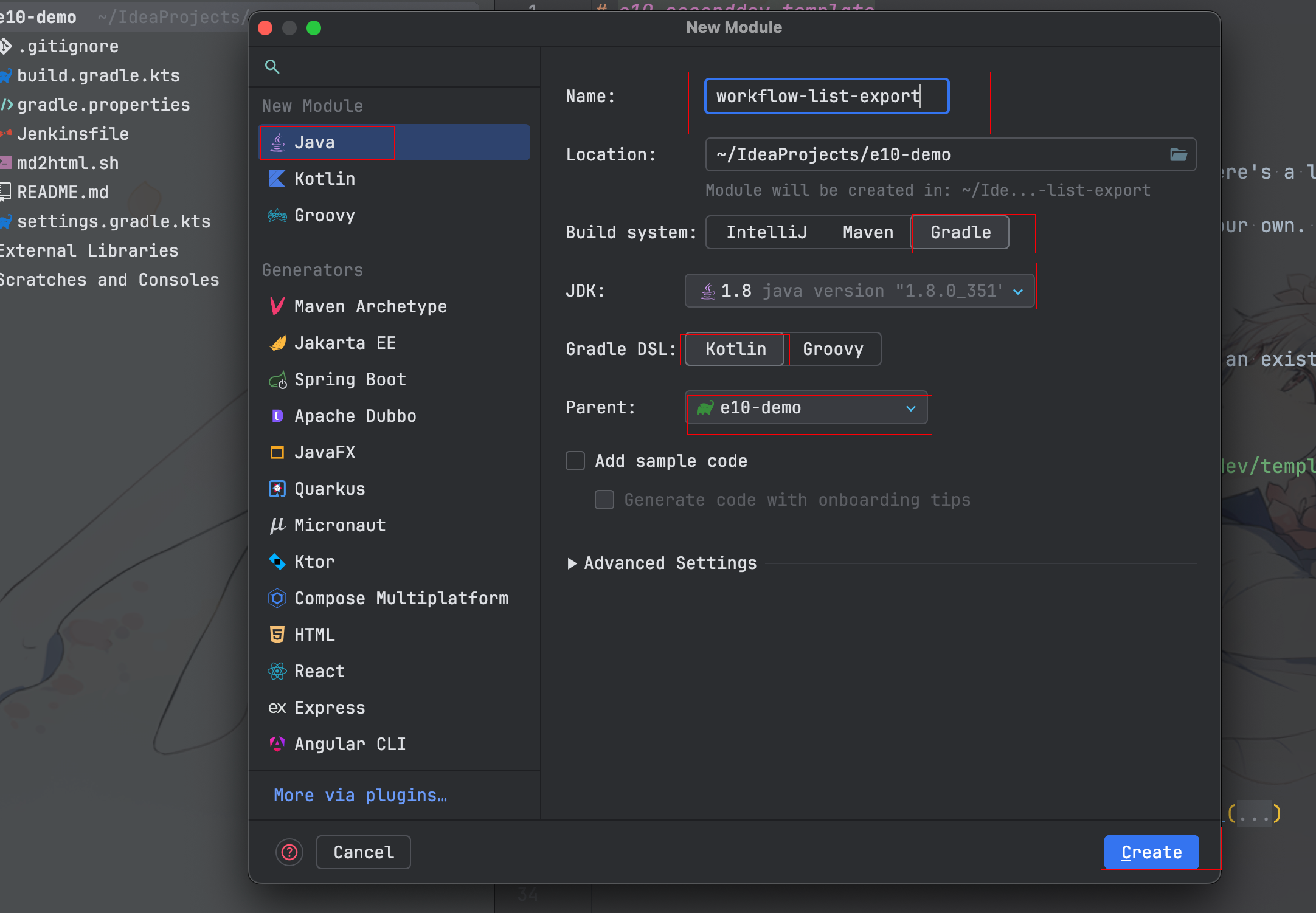Click the search magnifier icon
This screenshot has width=1316, height=913.
coord(272,67)
